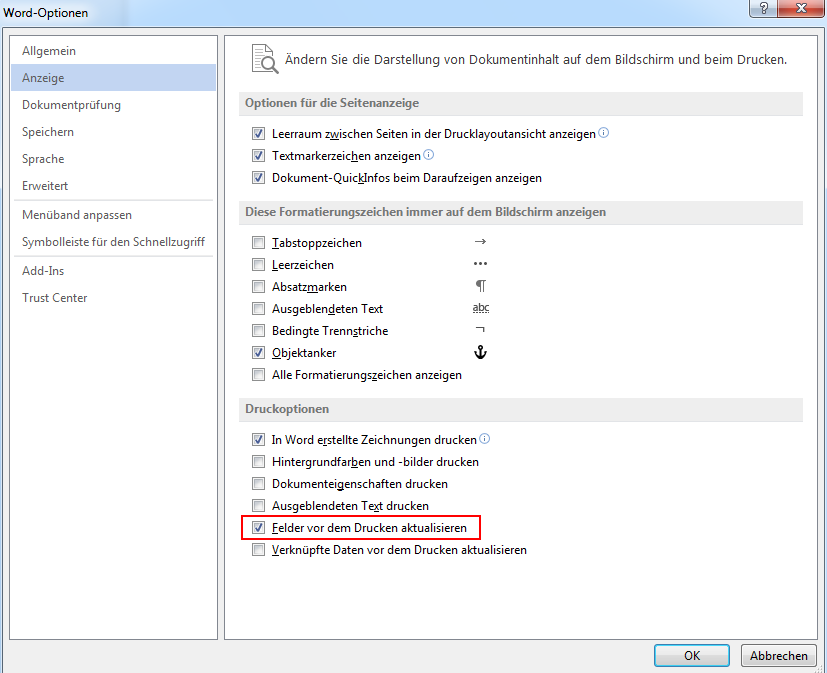Close the Word-Optionen dialog
Image resolution: width=827 pixels, height=673 pixels.
[x=801, y=8]
